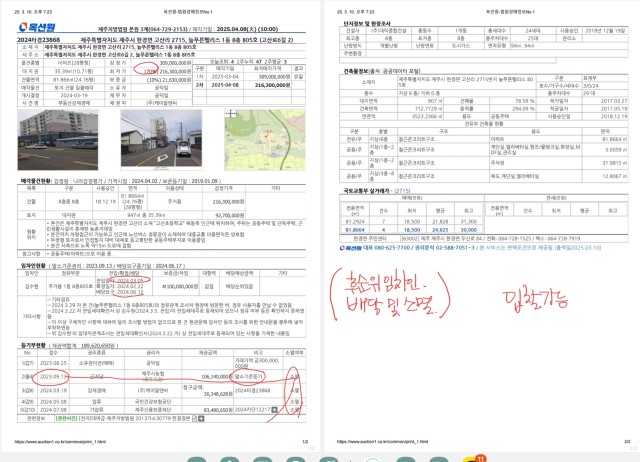This screenshot has height=462, width=640.
Task: Click the small 옥션원 logo in page two footer
Action: tap(350, 248)
